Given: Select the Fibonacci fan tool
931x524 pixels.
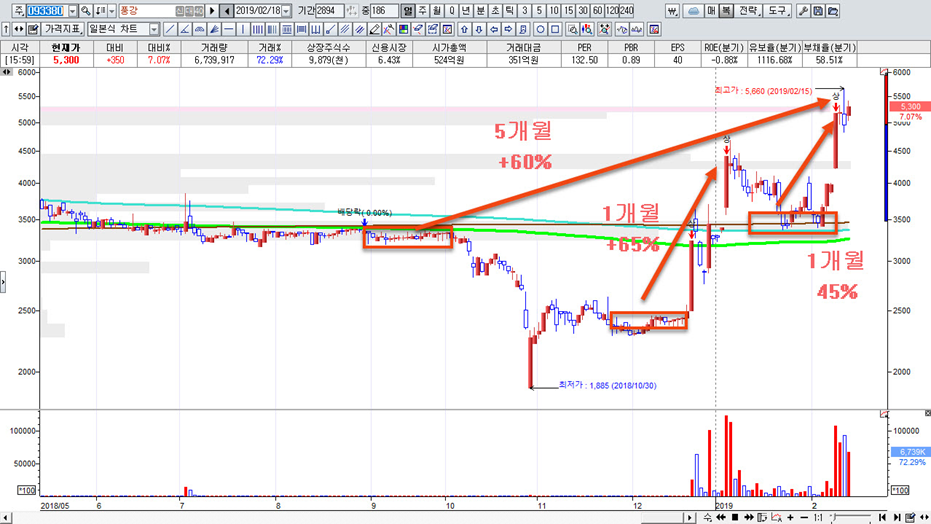Looking at the screenshot, I should tap(214, 28).
